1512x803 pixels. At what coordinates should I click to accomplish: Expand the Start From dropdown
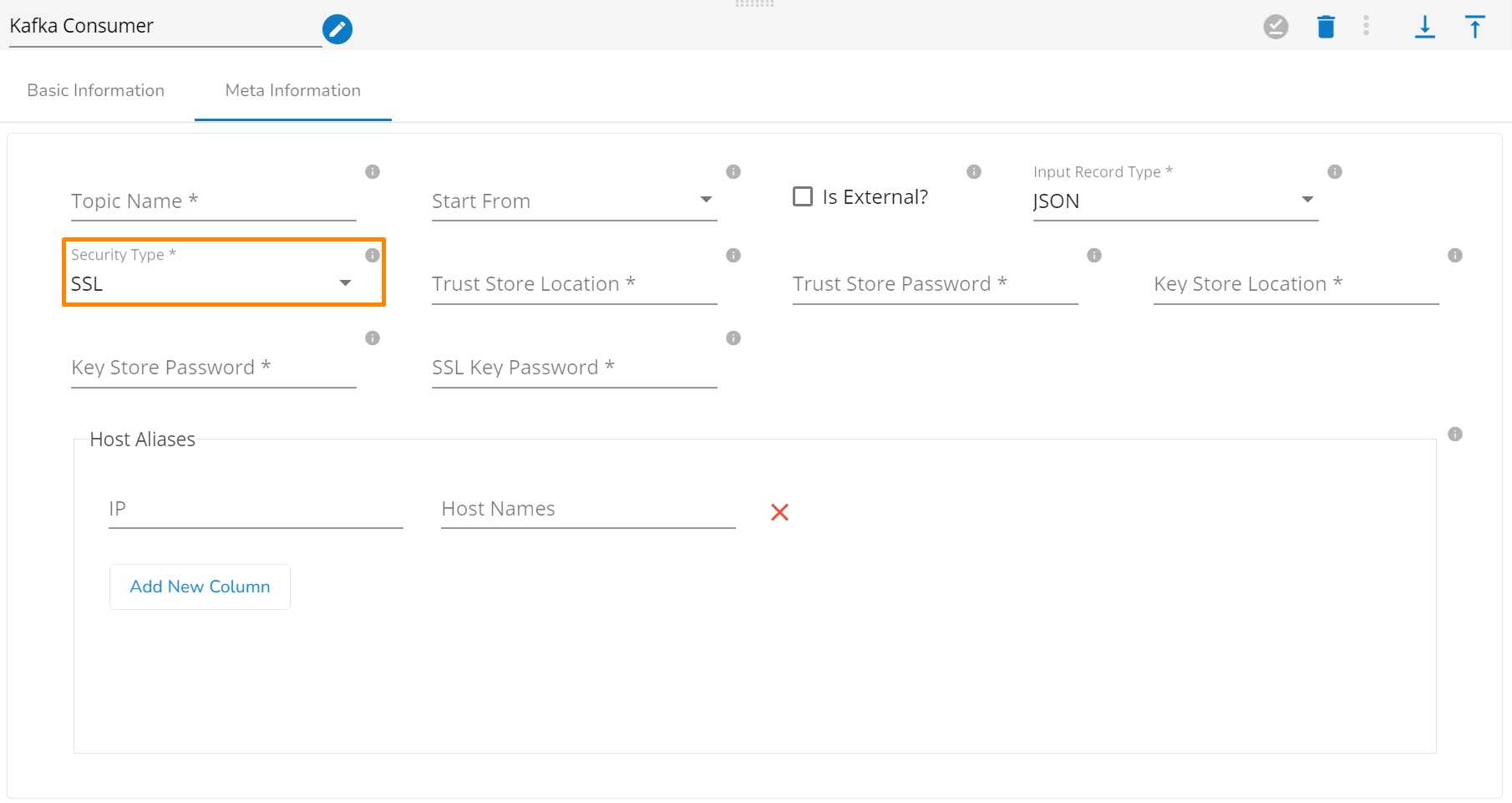click(x=574, y=201)
